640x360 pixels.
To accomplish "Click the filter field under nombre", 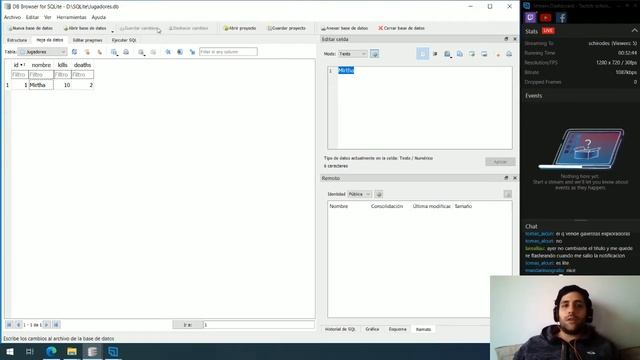I will (41, 75).
